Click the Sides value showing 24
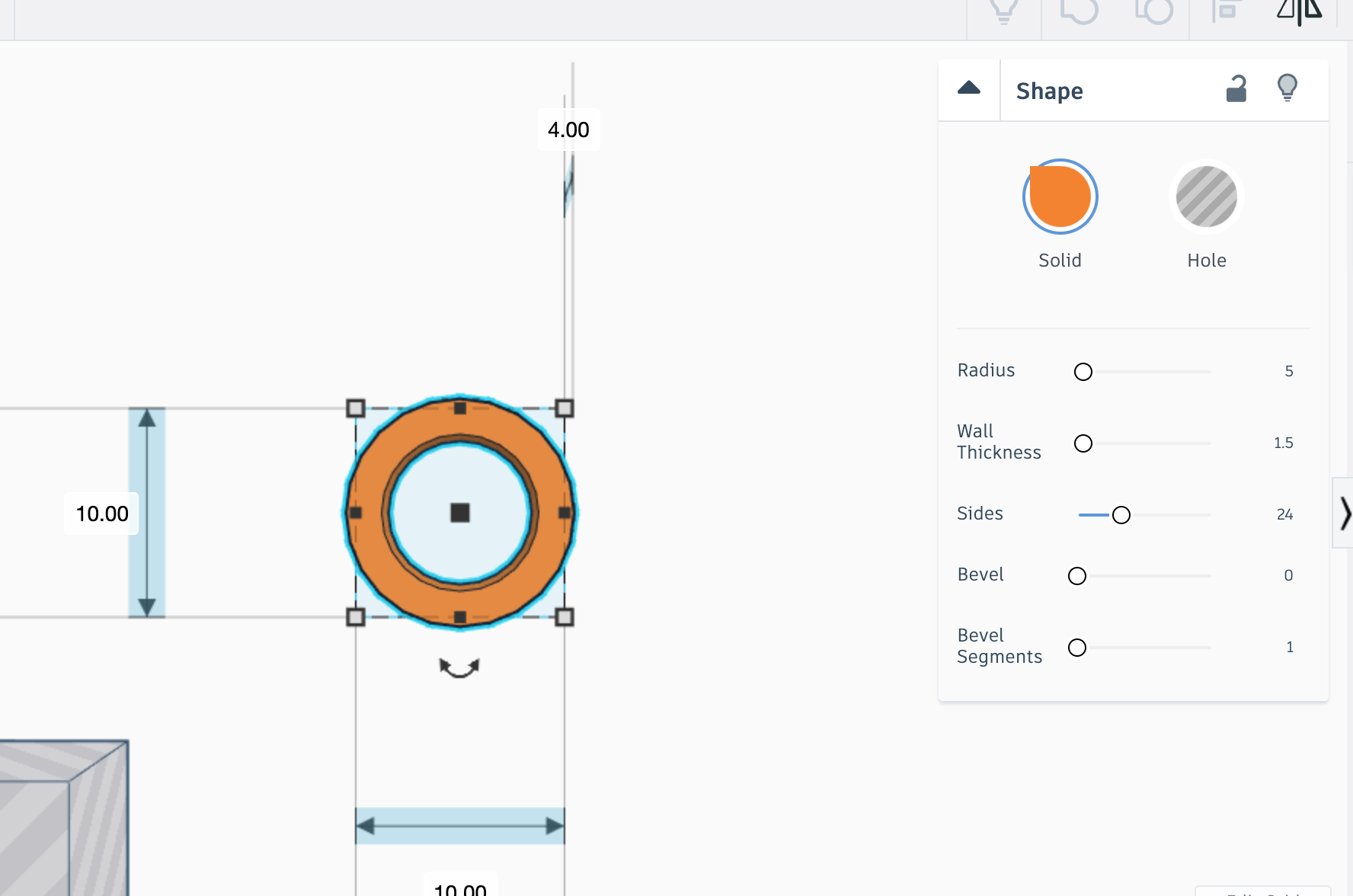 tap(1285, 514)
